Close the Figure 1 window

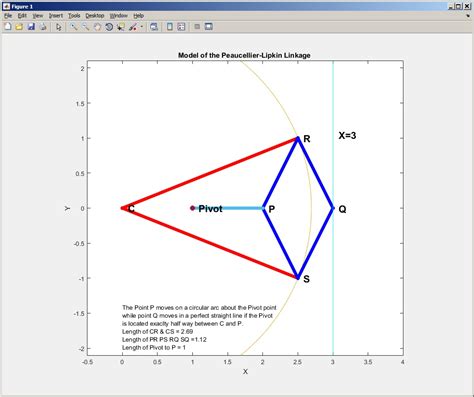(x=468, y=6)
